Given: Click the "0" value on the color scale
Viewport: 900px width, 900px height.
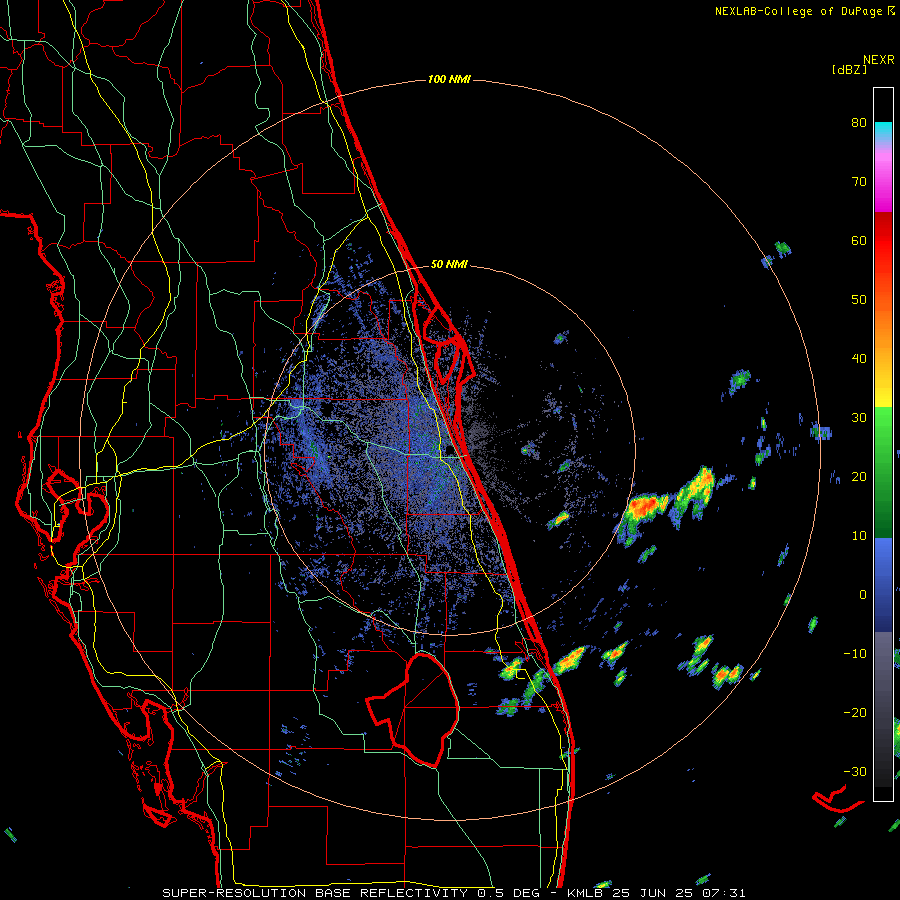Looking at the screenshot, I should click(x=863, y=595).
